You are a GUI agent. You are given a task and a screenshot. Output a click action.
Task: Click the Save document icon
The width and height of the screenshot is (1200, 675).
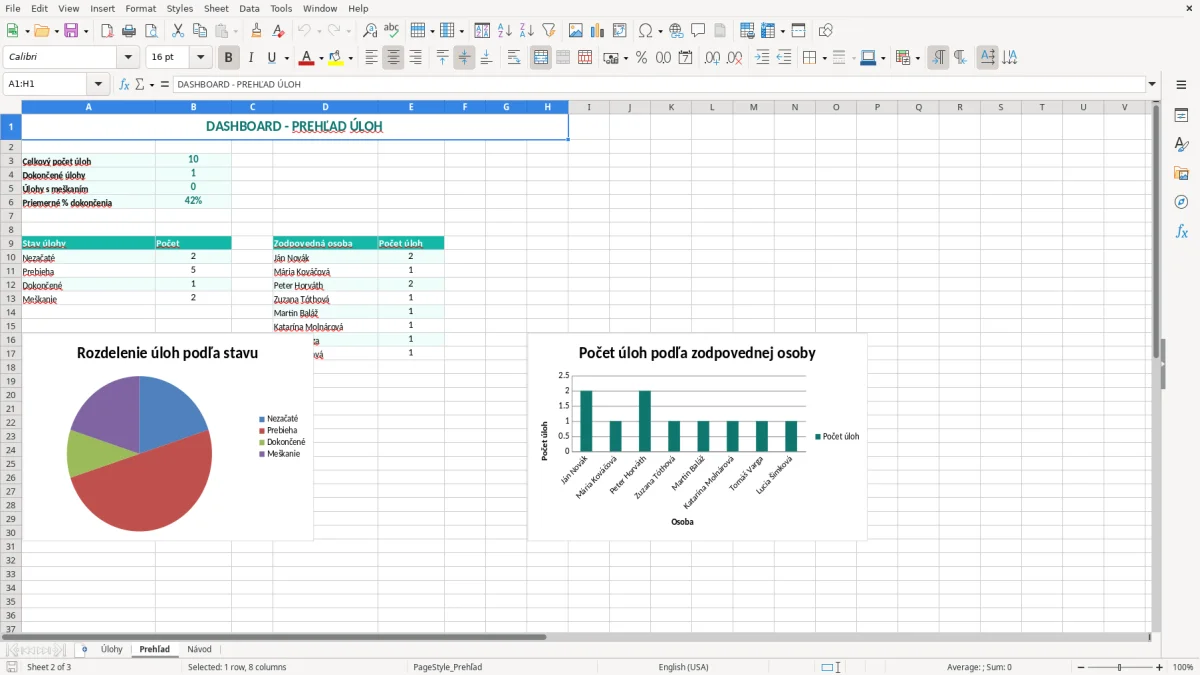(71, 31)
